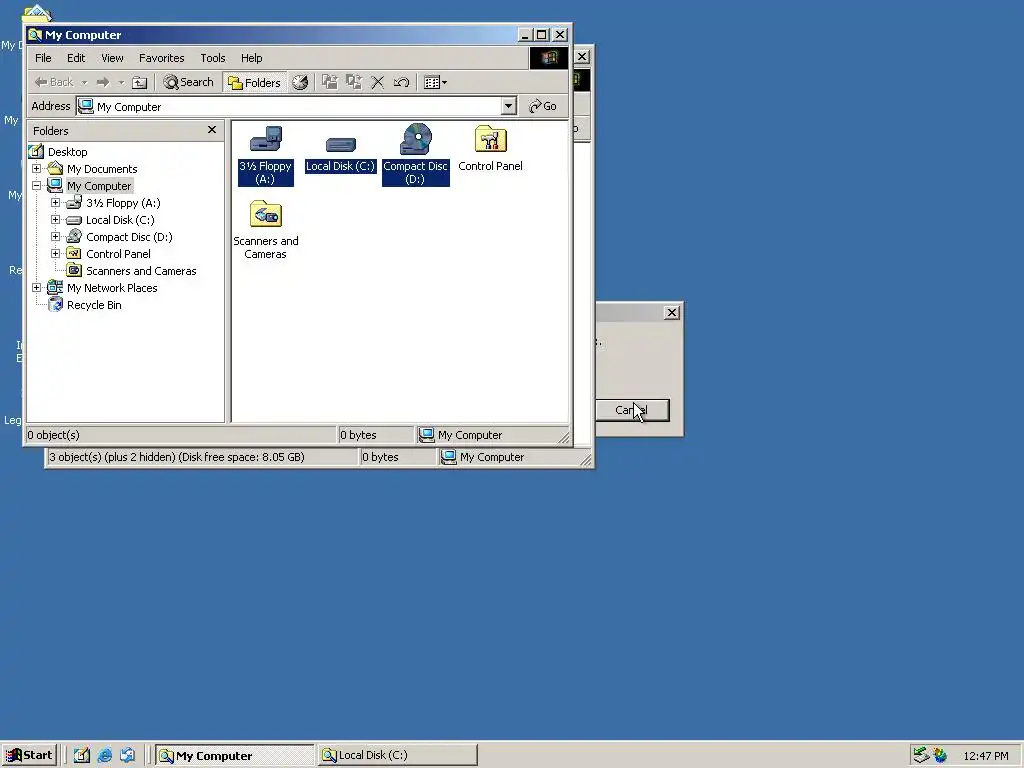This screenshot has width=1024, height=768.
Task: Launch Outlook Express from quick launch
Action: [x=127, y=756]
